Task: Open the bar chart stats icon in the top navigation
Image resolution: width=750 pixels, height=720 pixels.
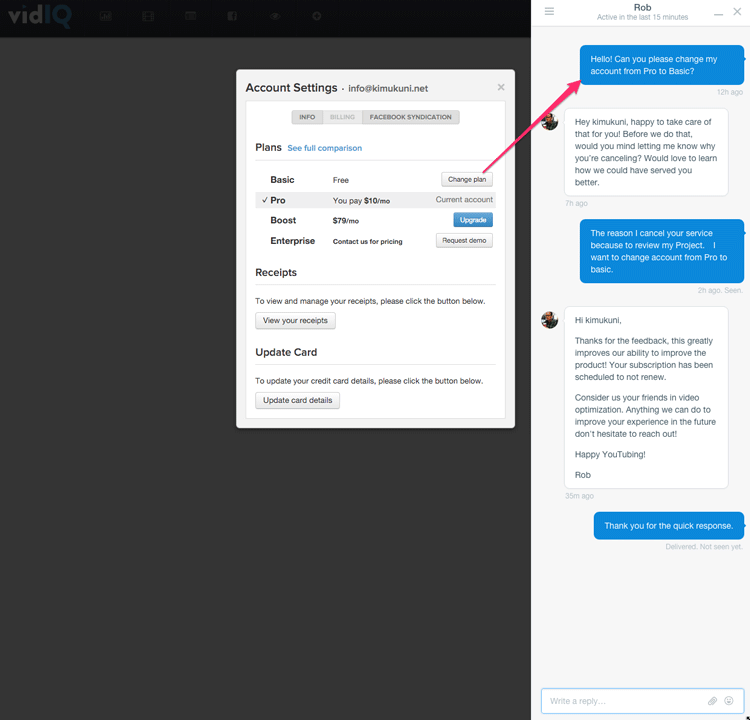Action: click(x=106, y=16)
